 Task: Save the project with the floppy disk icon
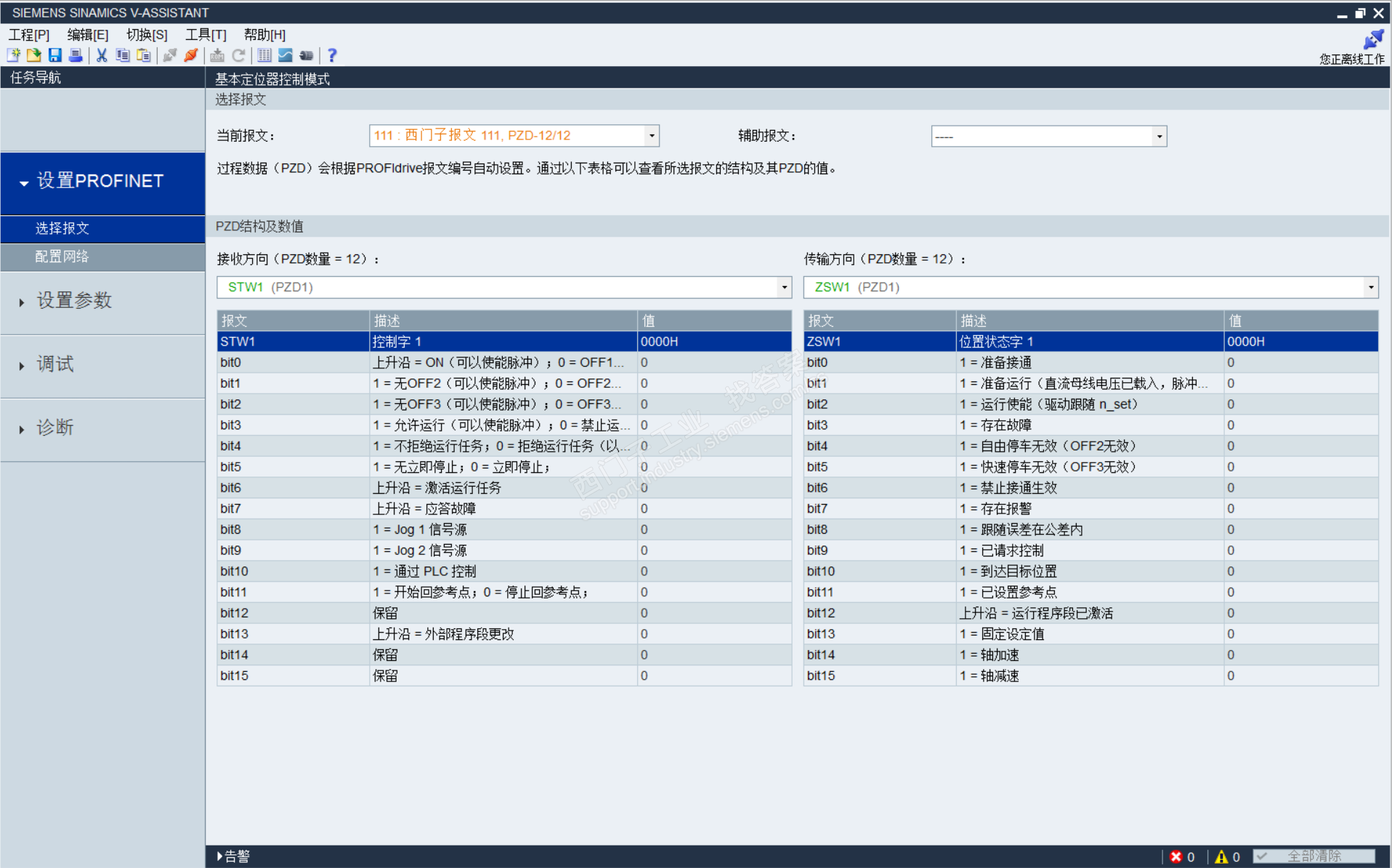(x=54, y=55)
